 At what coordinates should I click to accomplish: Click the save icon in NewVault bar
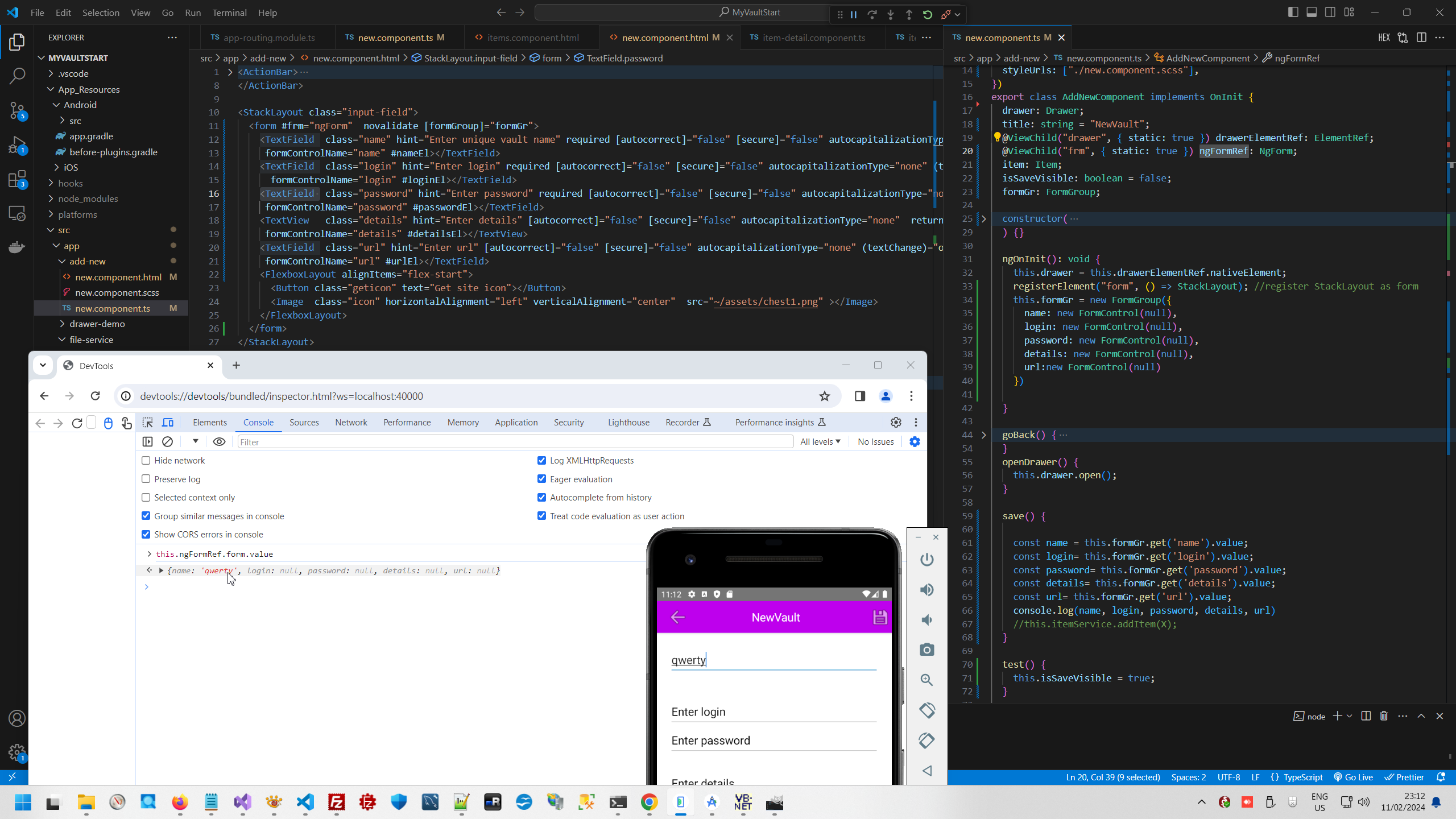click(x=879, y=618)
